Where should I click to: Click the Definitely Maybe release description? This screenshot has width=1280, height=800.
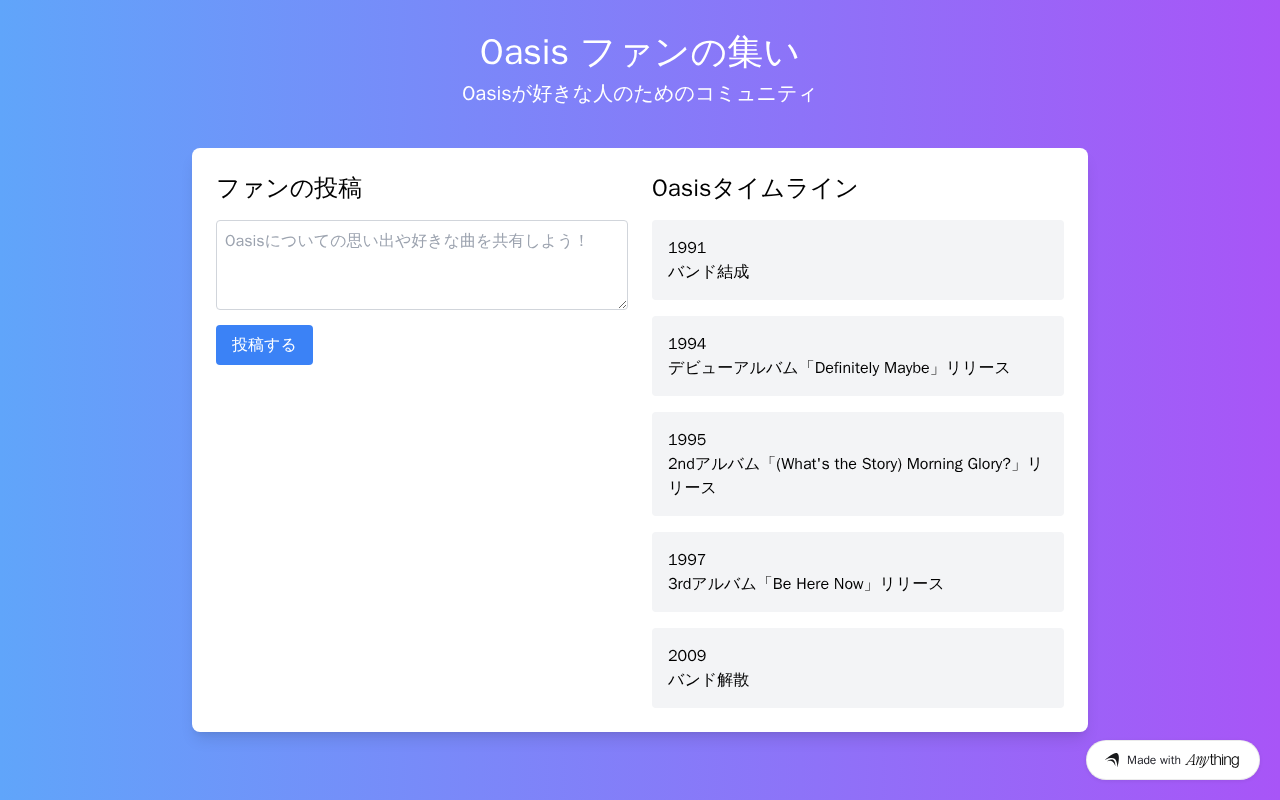click(x=838, y=368)
